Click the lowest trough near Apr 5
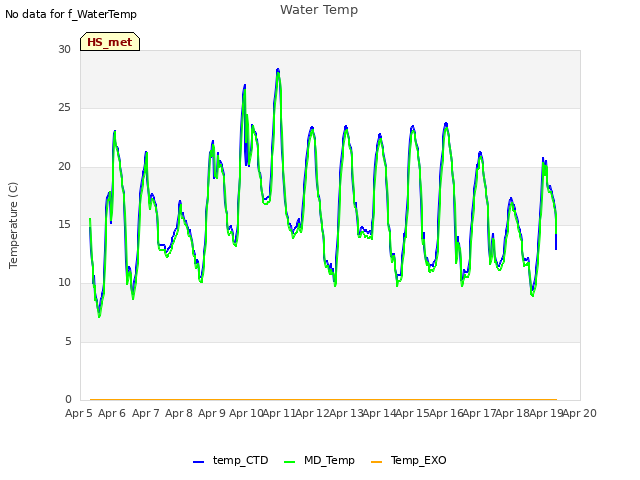The height and width of the screenshot is (480, 640). [99, 315]
